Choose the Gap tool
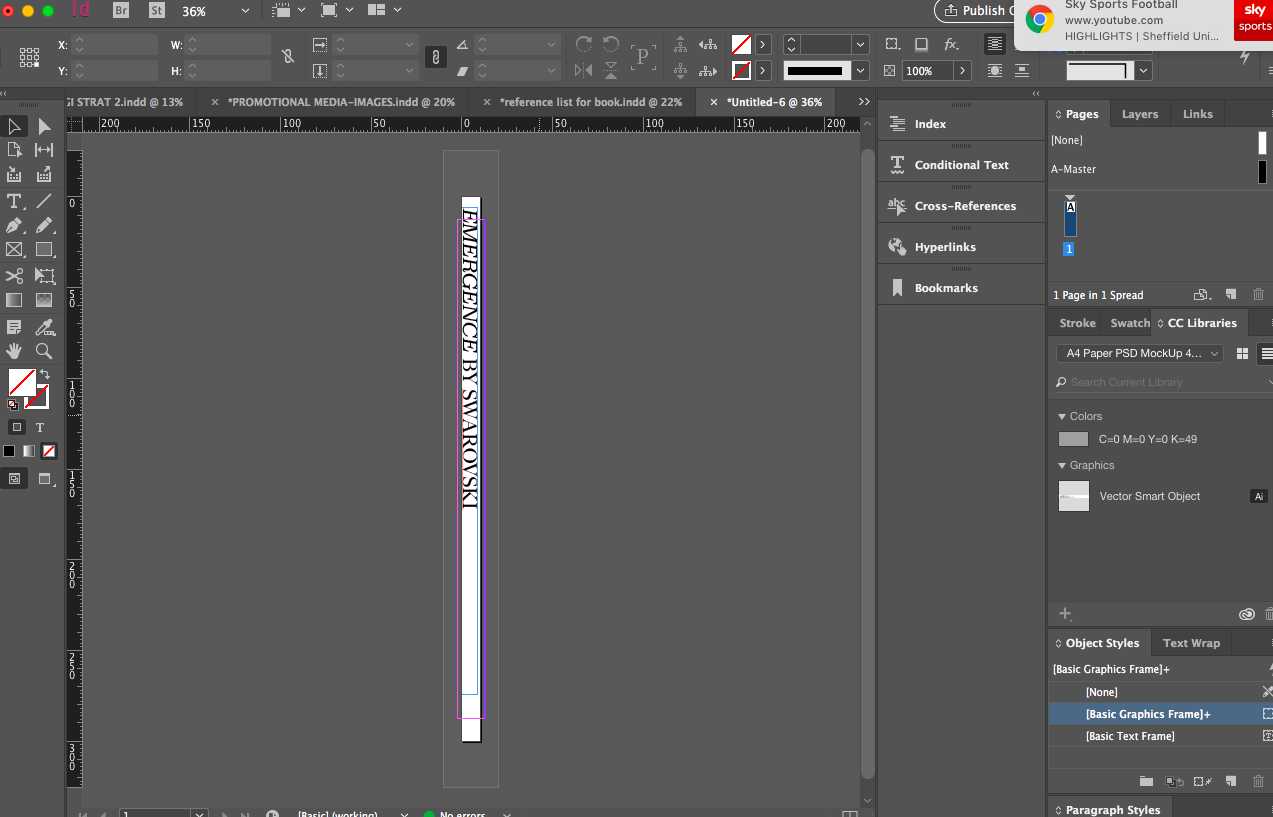 coord(44,150)
